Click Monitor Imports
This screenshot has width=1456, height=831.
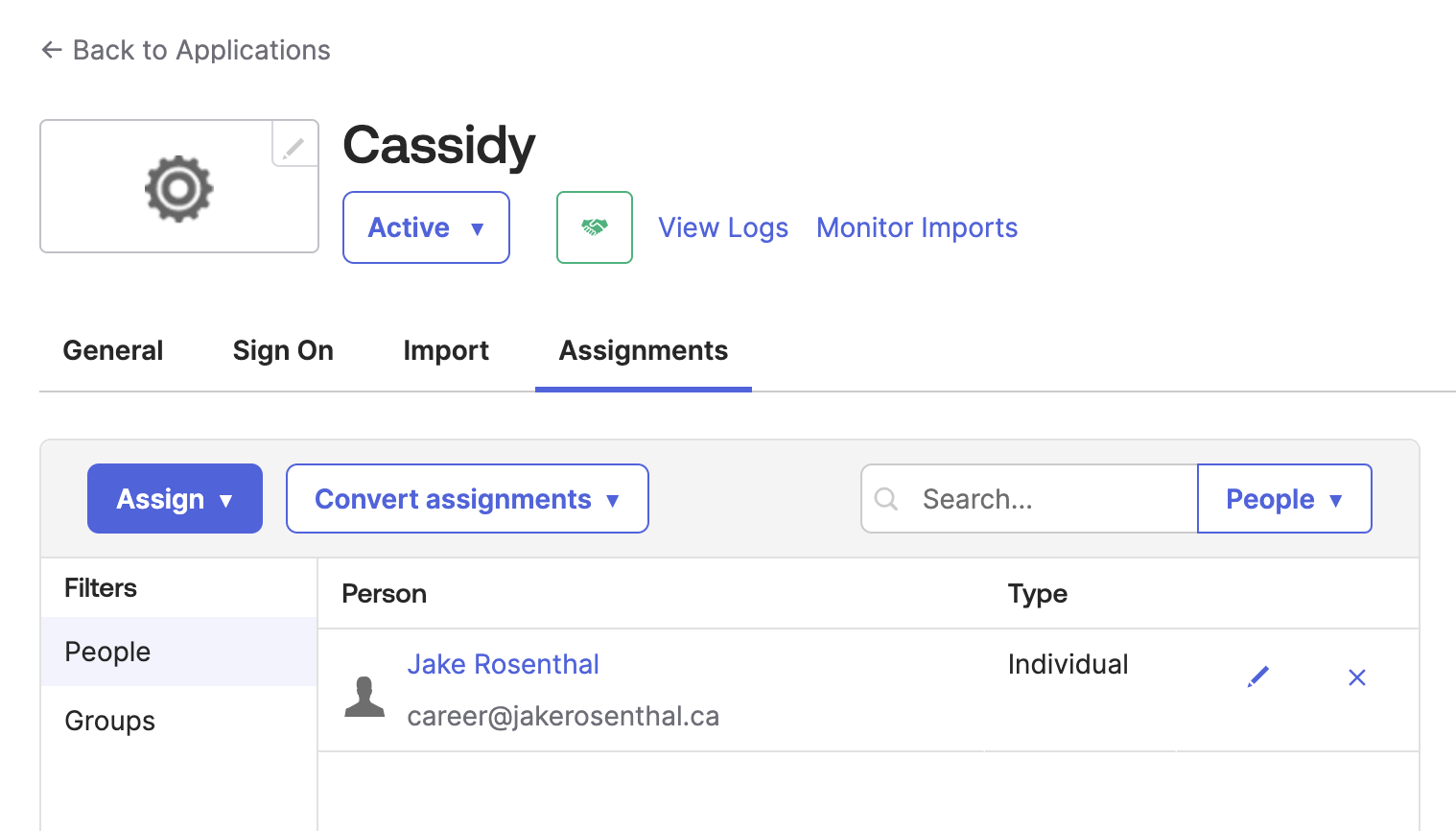coord(916,227)
